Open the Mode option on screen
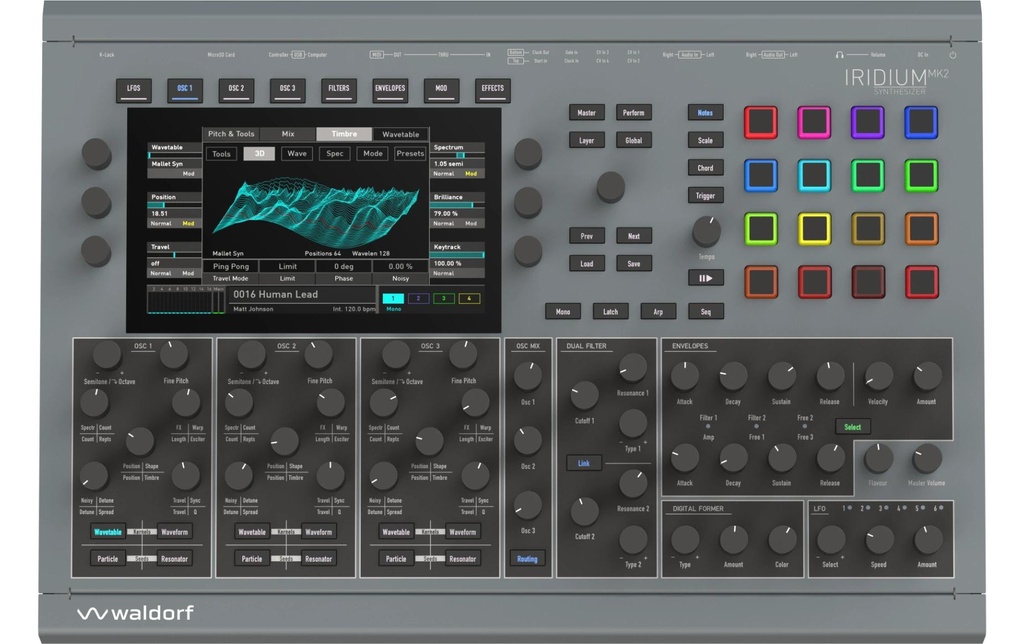Viewport: 1024px width, 644px height. (373, 153)
